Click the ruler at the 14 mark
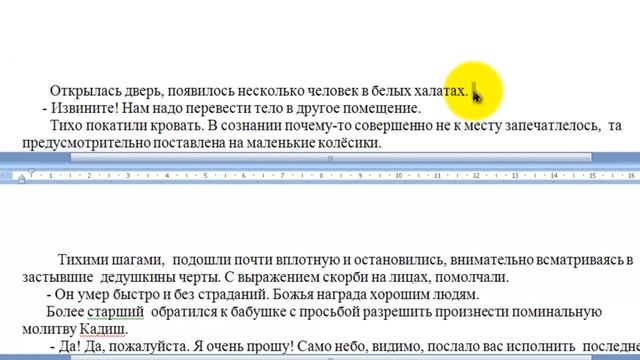 point(554,176)
